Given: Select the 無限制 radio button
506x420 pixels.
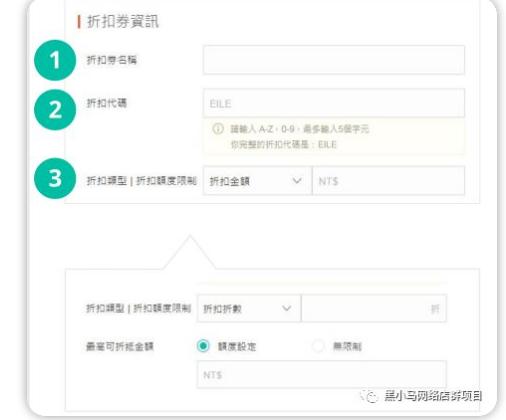Looking at the screenshot, I should (318, 346).
